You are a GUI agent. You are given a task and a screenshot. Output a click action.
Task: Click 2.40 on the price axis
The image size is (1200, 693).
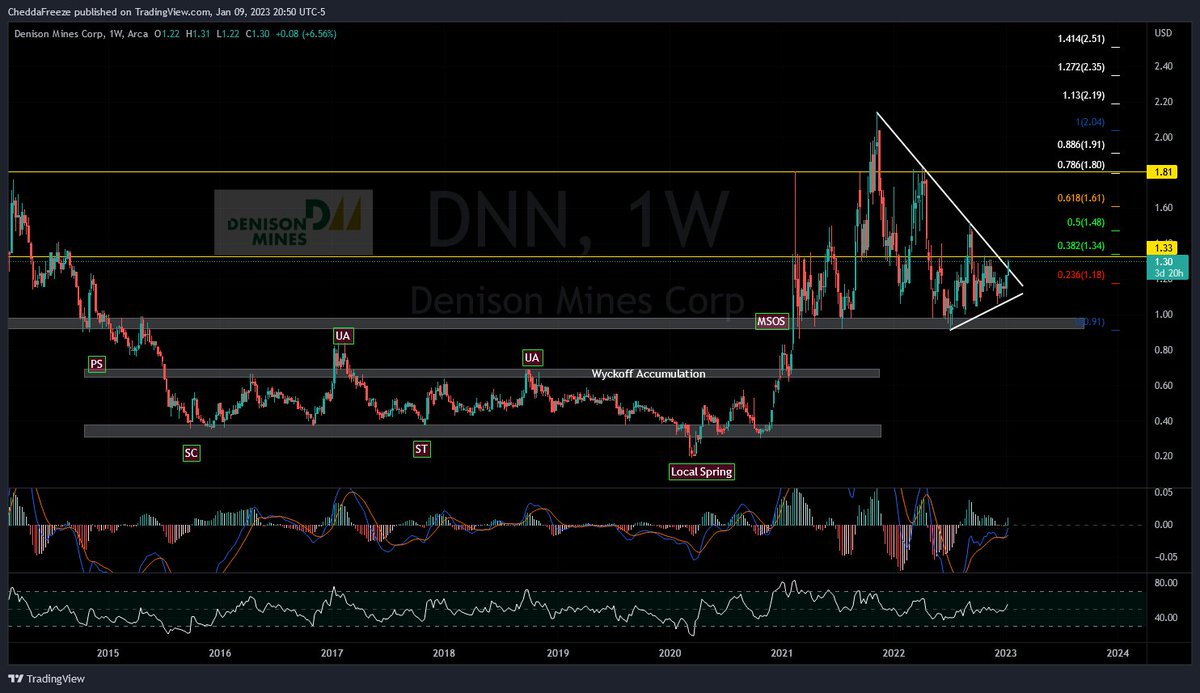pos(1163,66)
